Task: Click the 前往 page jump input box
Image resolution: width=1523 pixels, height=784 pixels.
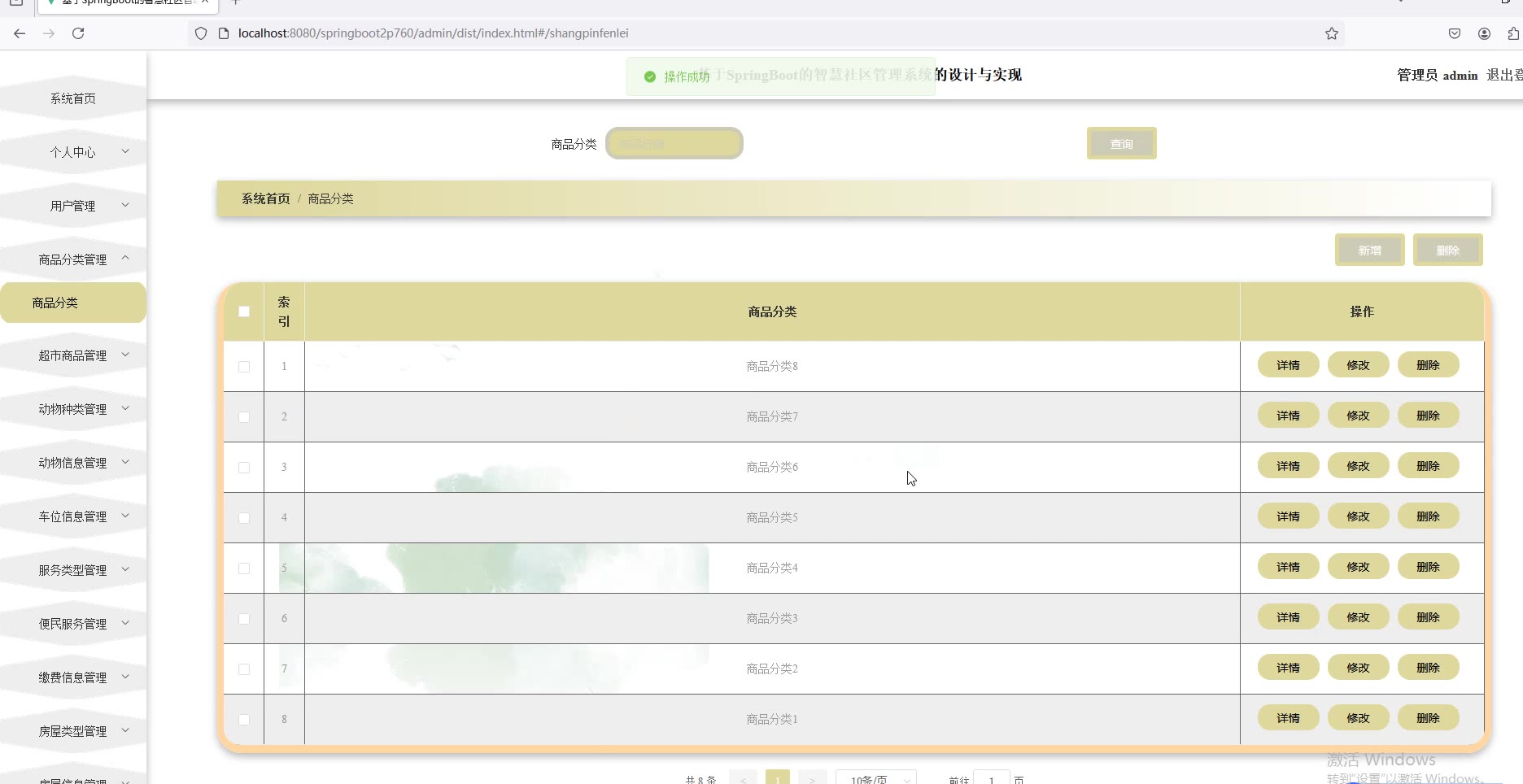Action: pyautogui.click(x=991, y=778)
